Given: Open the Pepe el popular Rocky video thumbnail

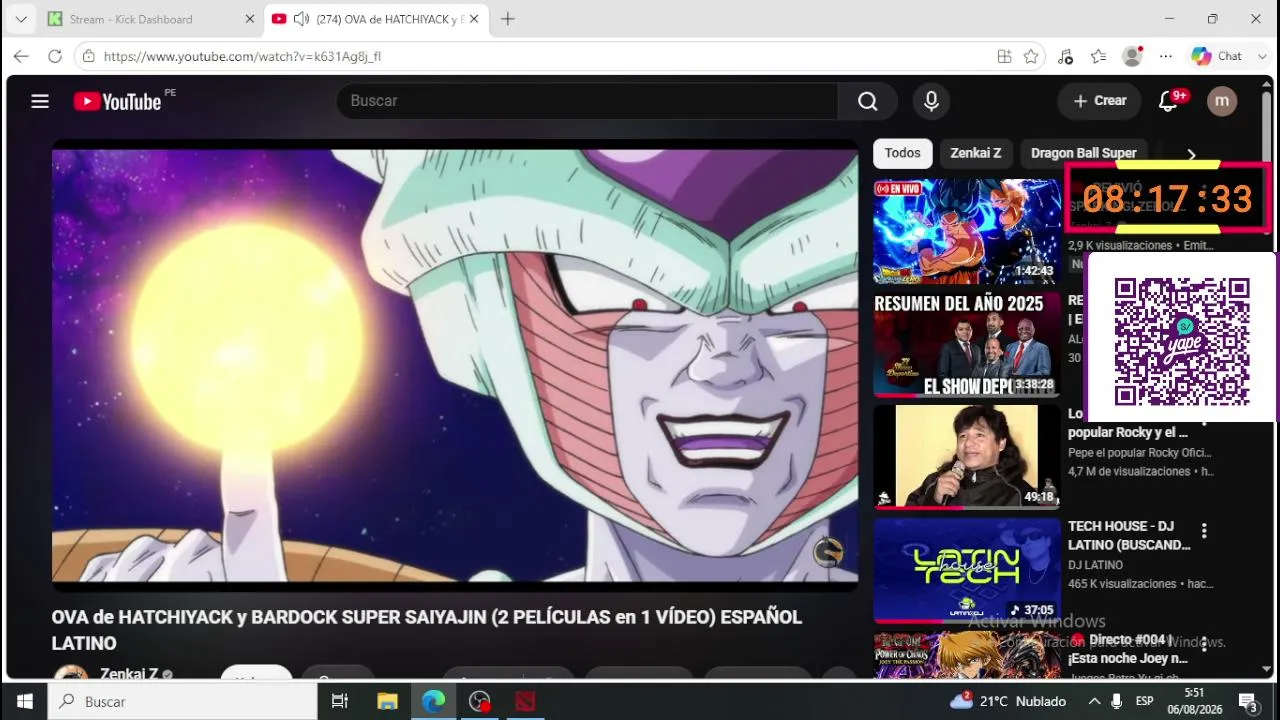Looking at the screenshot, I should 967,457.
